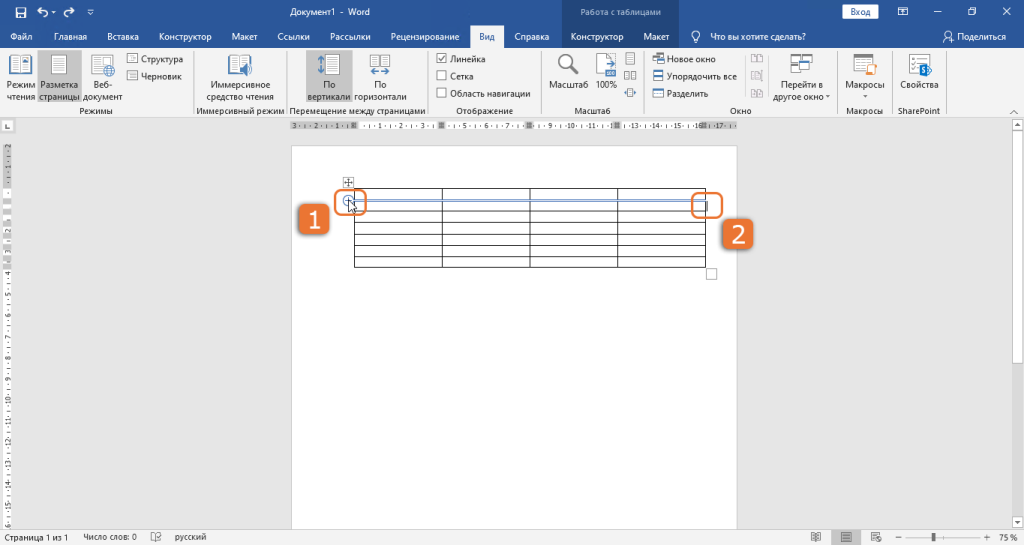Set zoom to 100%

tap(606, 72)
